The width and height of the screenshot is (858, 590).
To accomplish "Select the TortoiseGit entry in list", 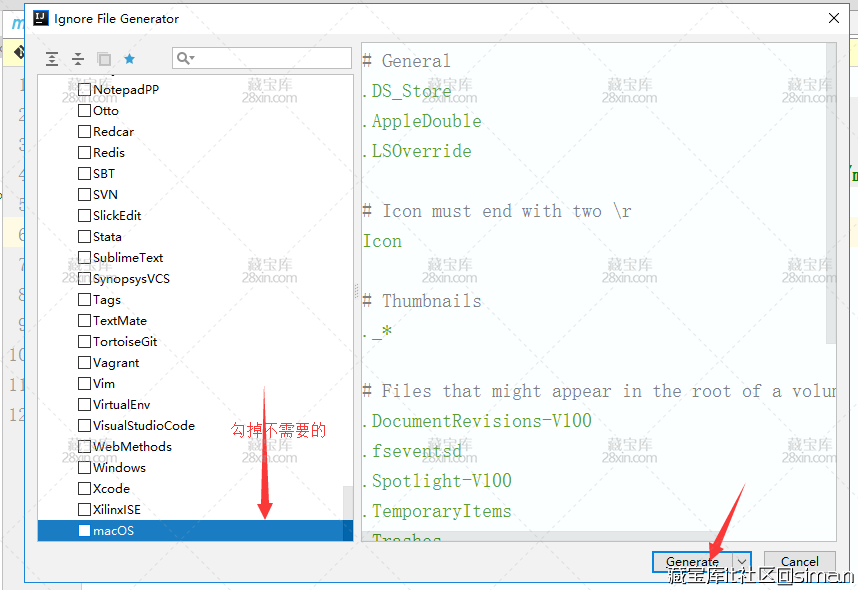I will tap(125, 342).
